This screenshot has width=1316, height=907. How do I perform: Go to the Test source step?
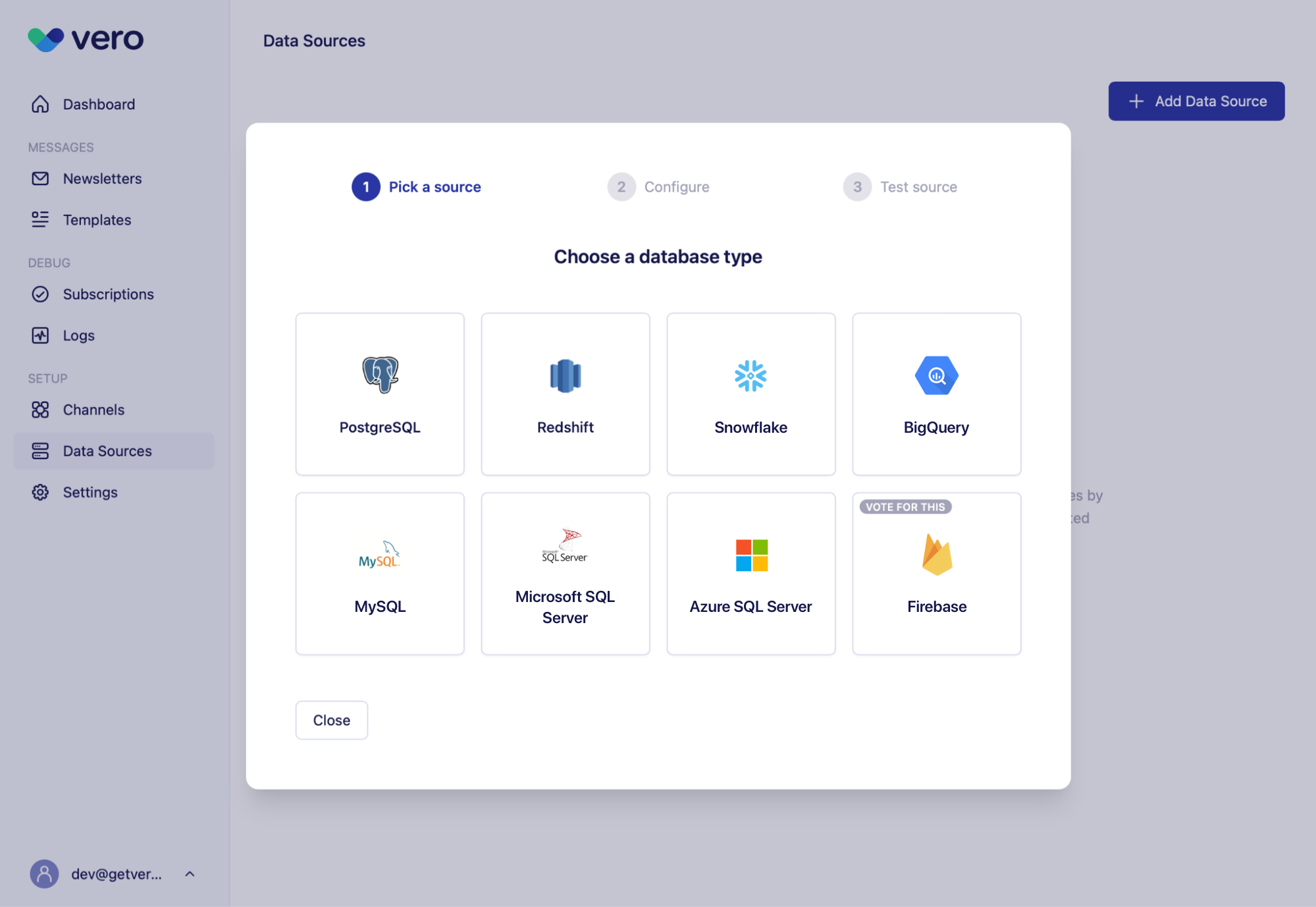pyautogui.click(x=901, y=186)
